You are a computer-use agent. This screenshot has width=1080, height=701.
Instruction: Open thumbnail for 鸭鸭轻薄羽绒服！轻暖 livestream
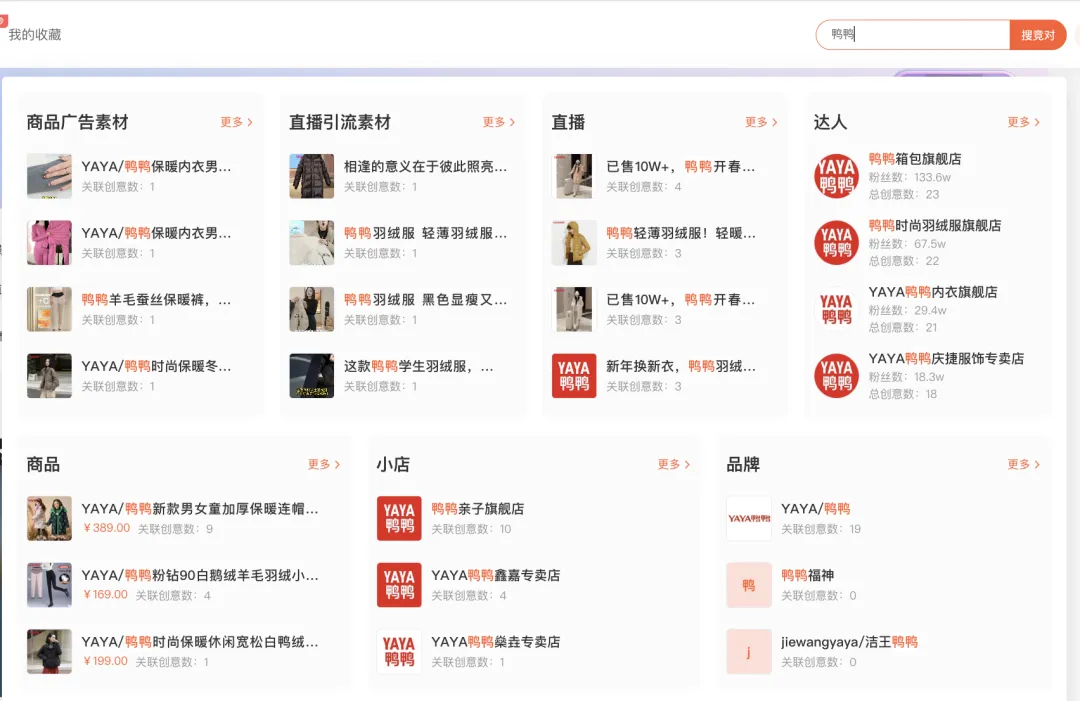pyautogui.click(x=574, y=243)
